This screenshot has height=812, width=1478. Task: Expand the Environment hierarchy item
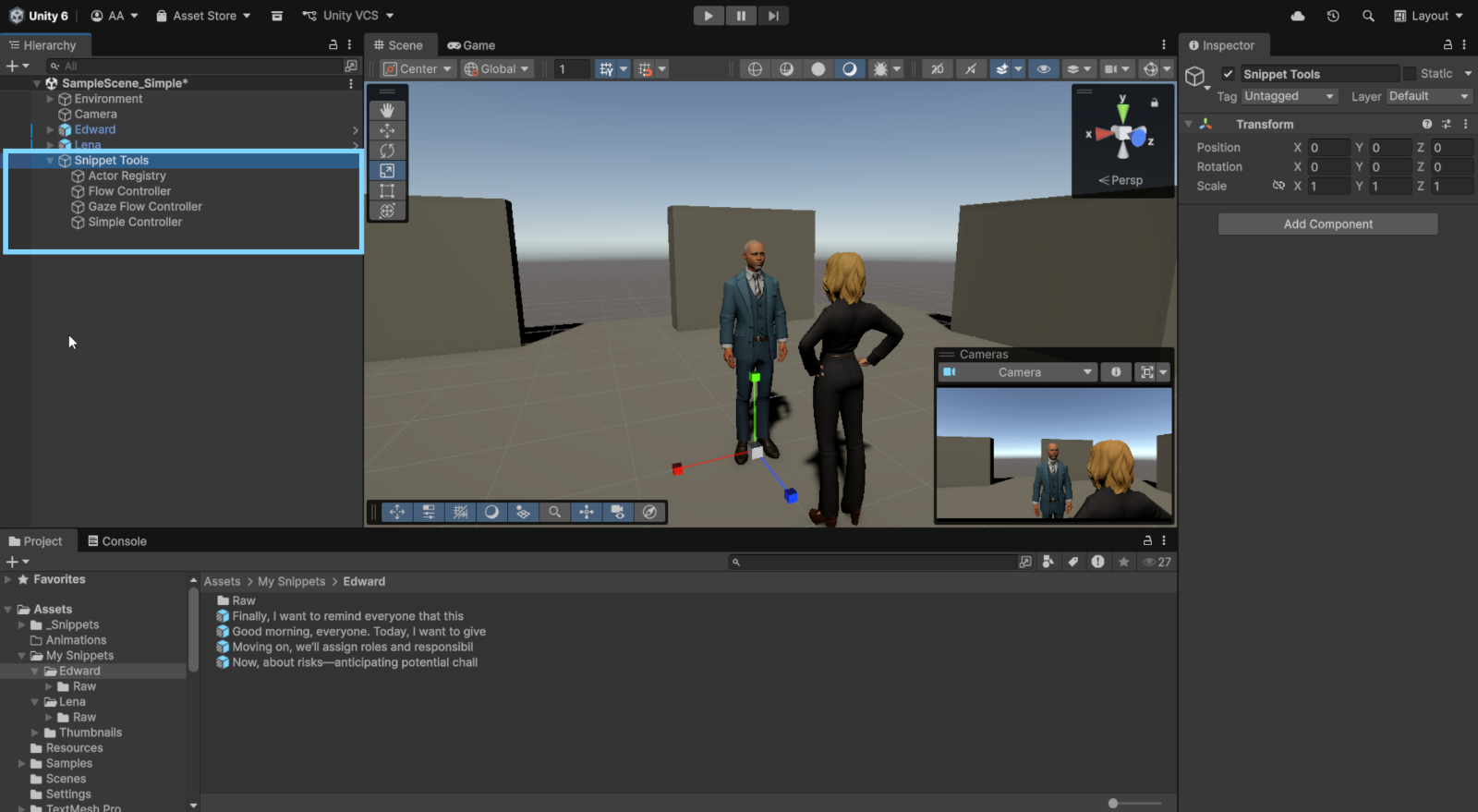50,99
